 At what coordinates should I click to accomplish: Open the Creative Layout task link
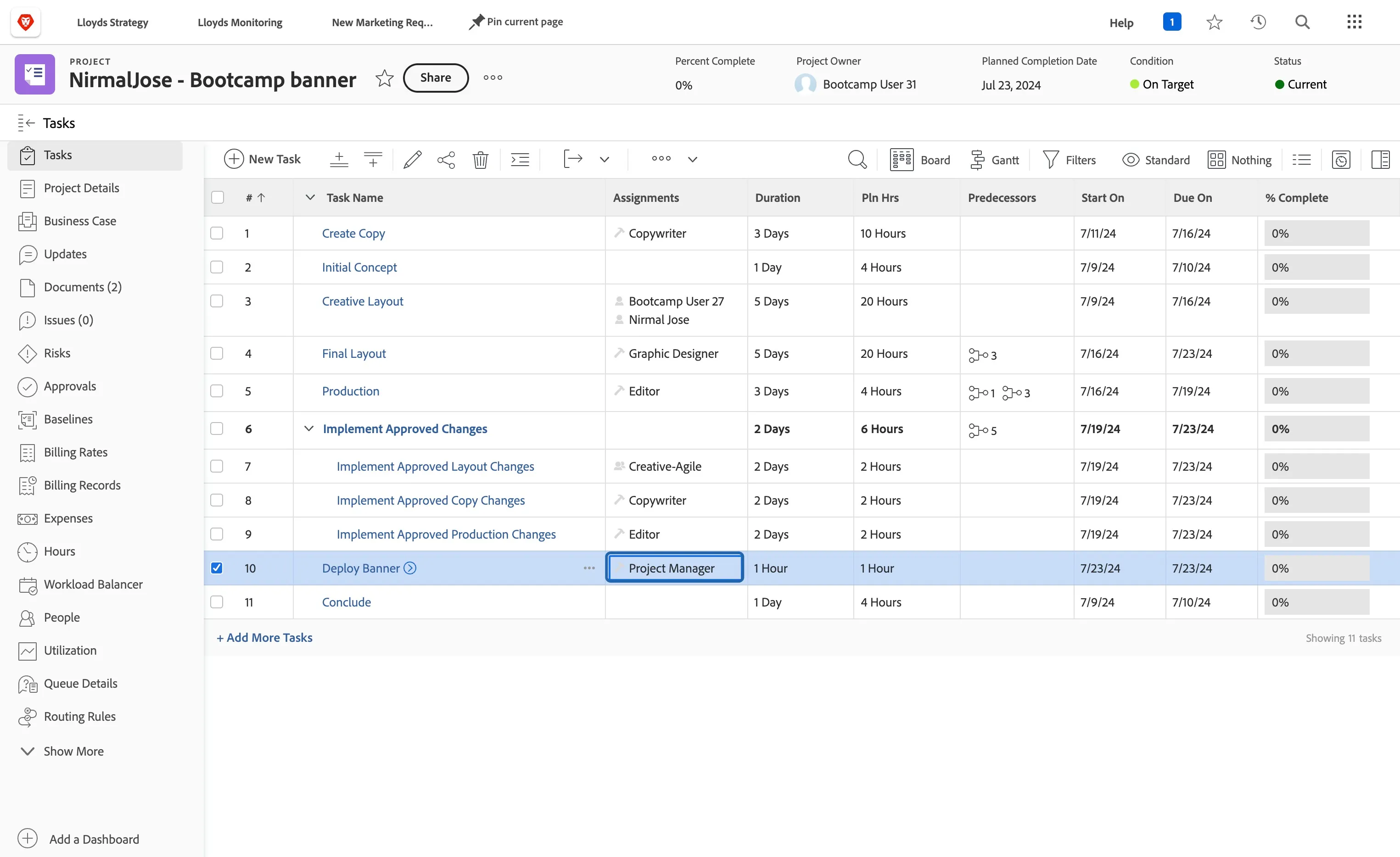(x=363, y=301)
